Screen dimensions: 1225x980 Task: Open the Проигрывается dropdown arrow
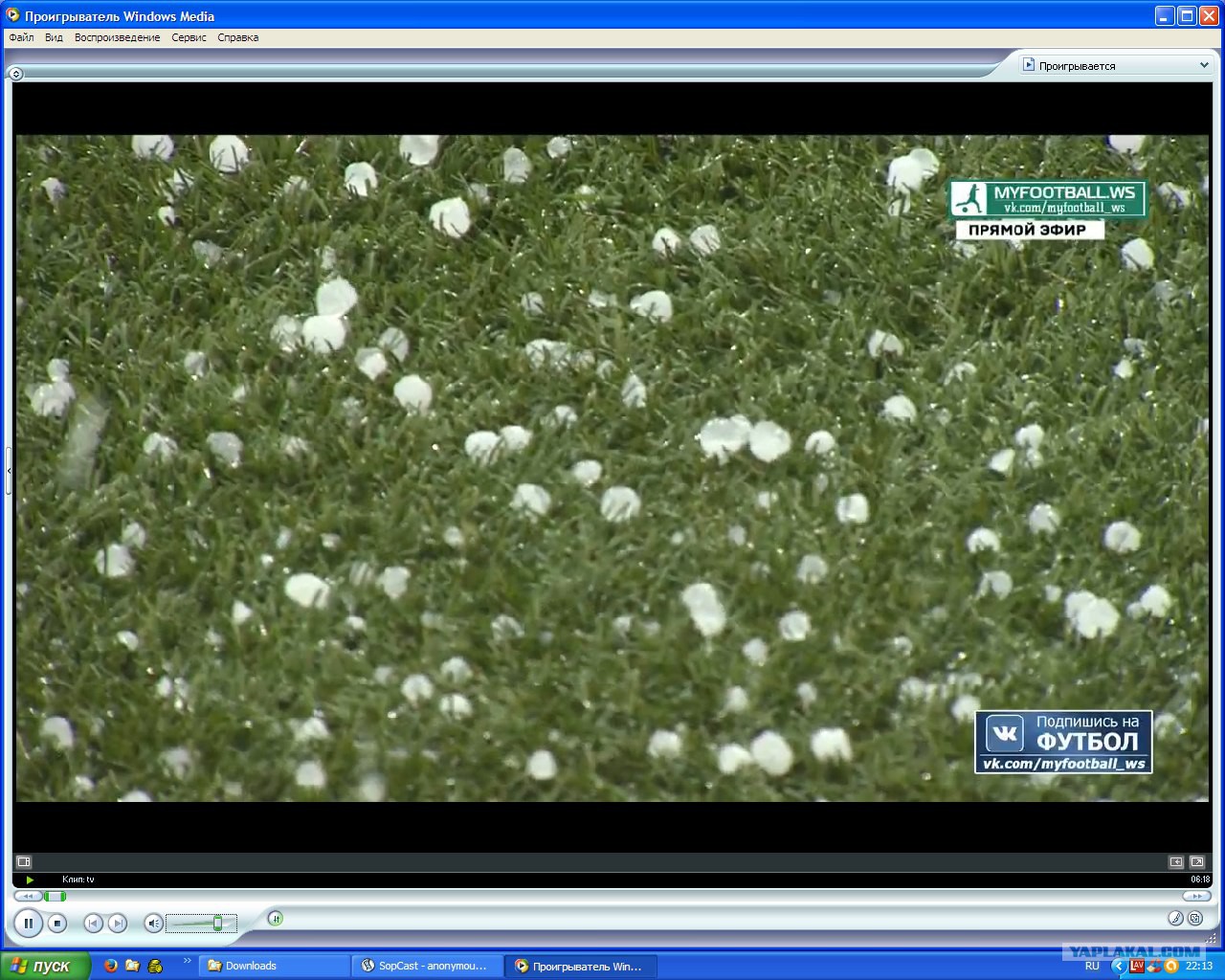pyautogui.click(x=1204, y=65)
